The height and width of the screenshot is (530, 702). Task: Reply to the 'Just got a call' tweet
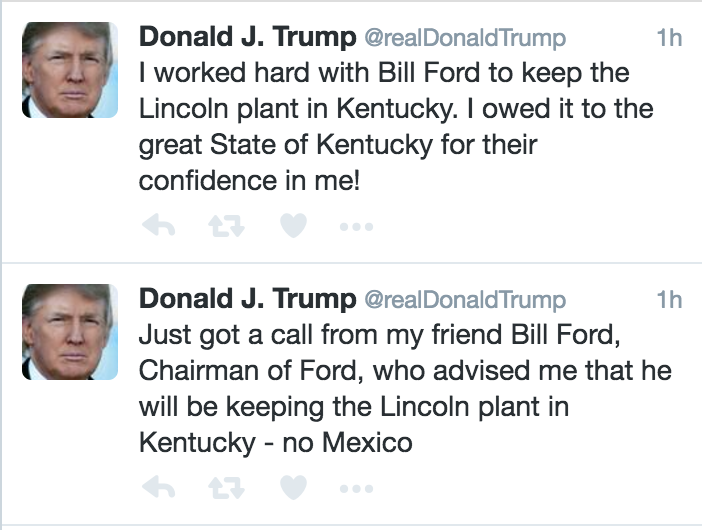[159, 489]
